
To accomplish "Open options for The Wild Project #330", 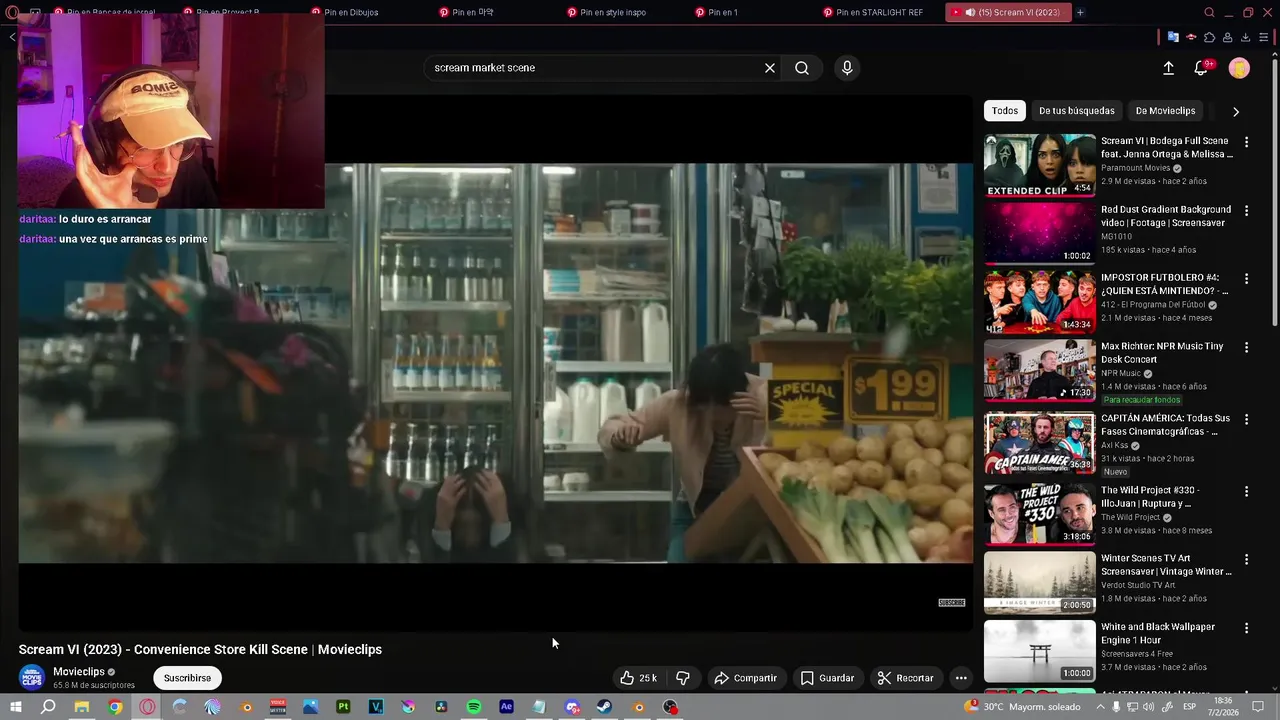I will tap(1246, 491).
